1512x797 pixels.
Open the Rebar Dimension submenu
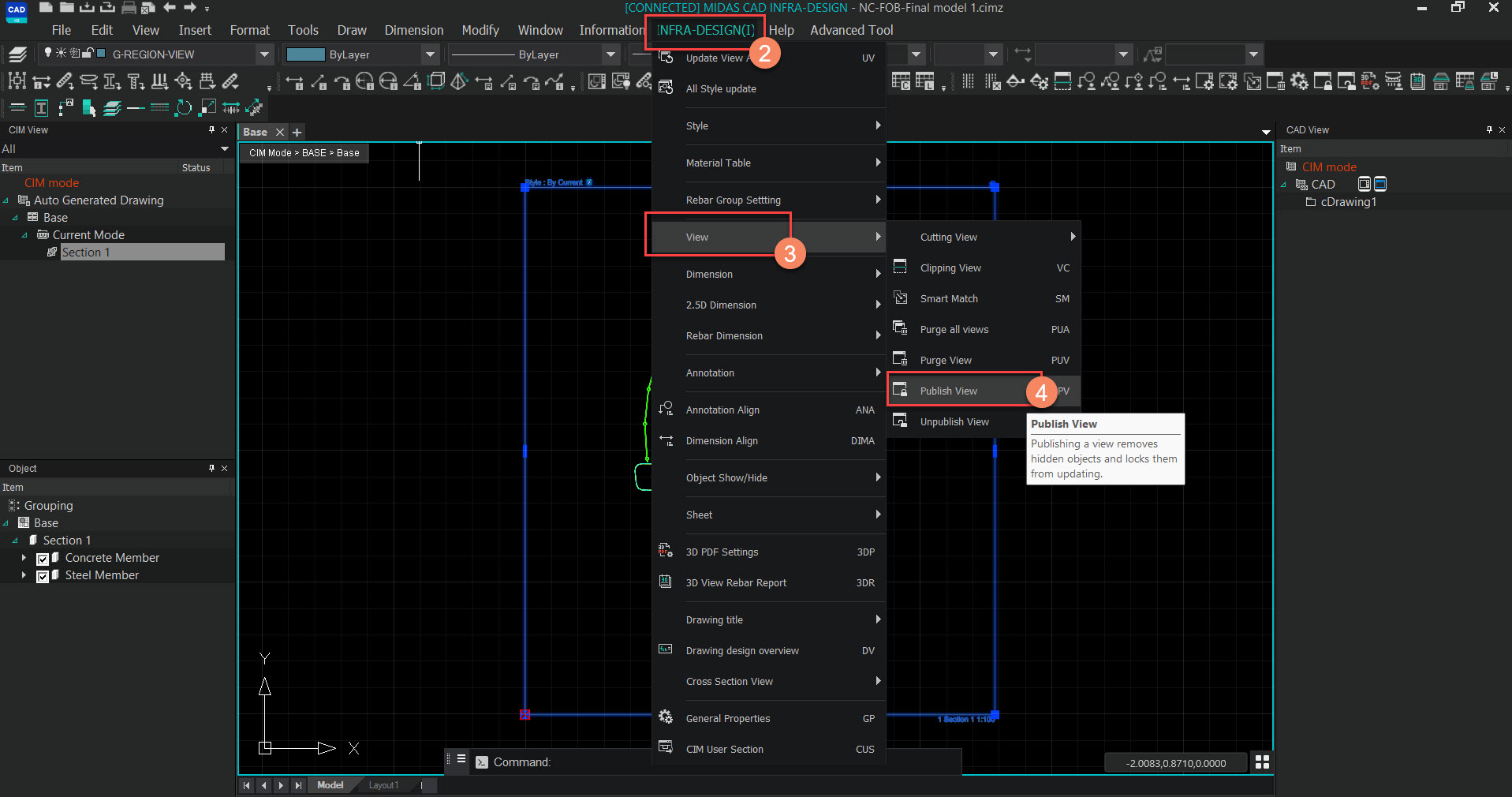769,335
